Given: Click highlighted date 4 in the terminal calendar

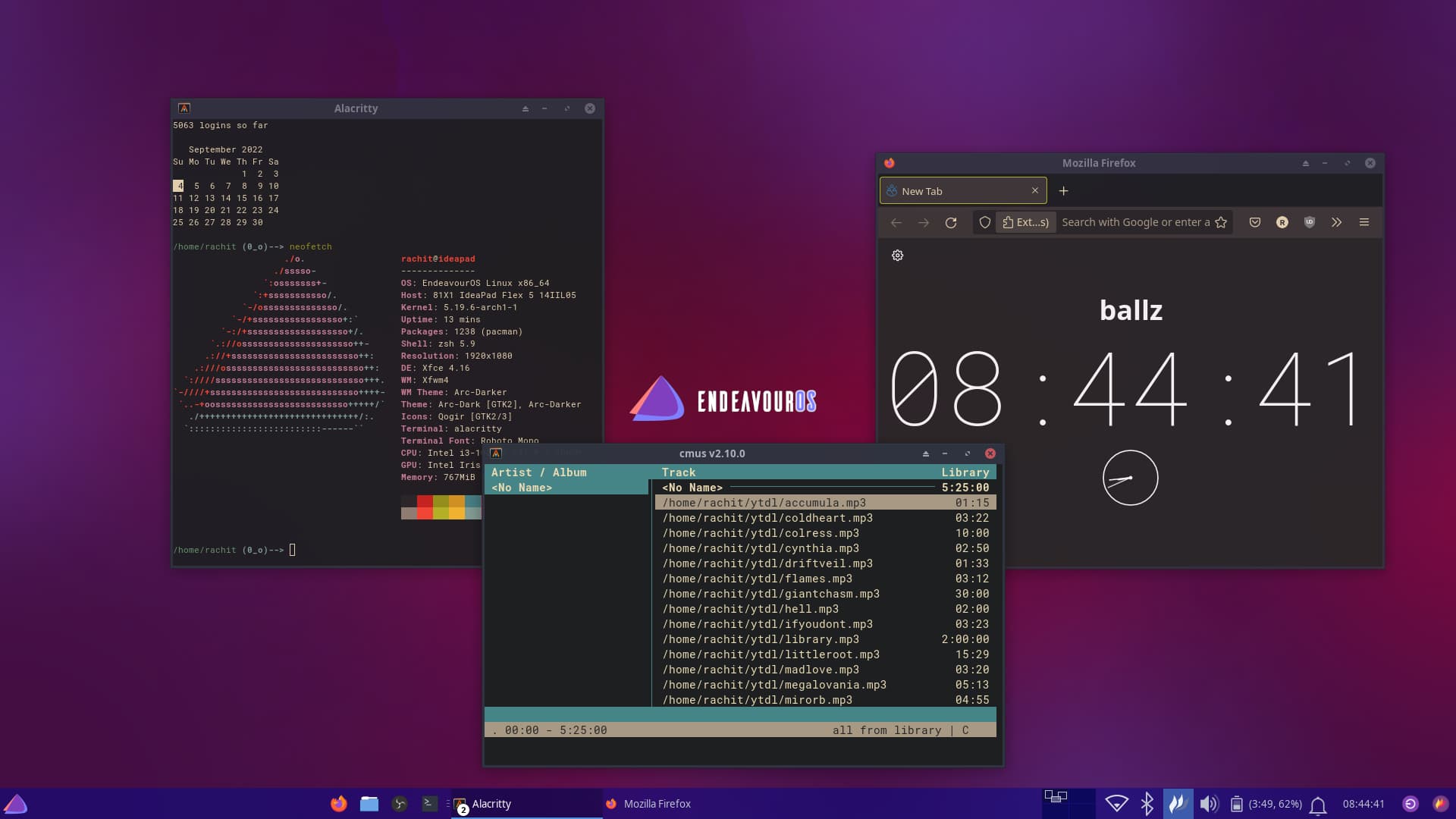Looking at the screenshot, I should click(178, 186).
